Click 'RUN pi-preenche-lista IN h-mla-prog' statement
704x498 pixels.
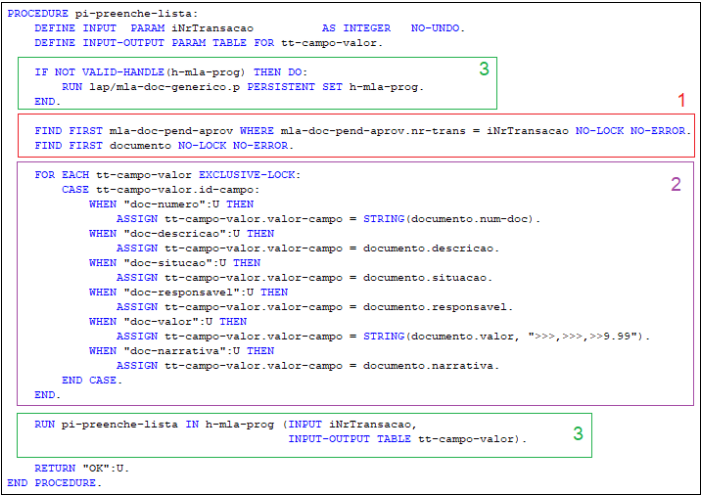tap(154, 424)
